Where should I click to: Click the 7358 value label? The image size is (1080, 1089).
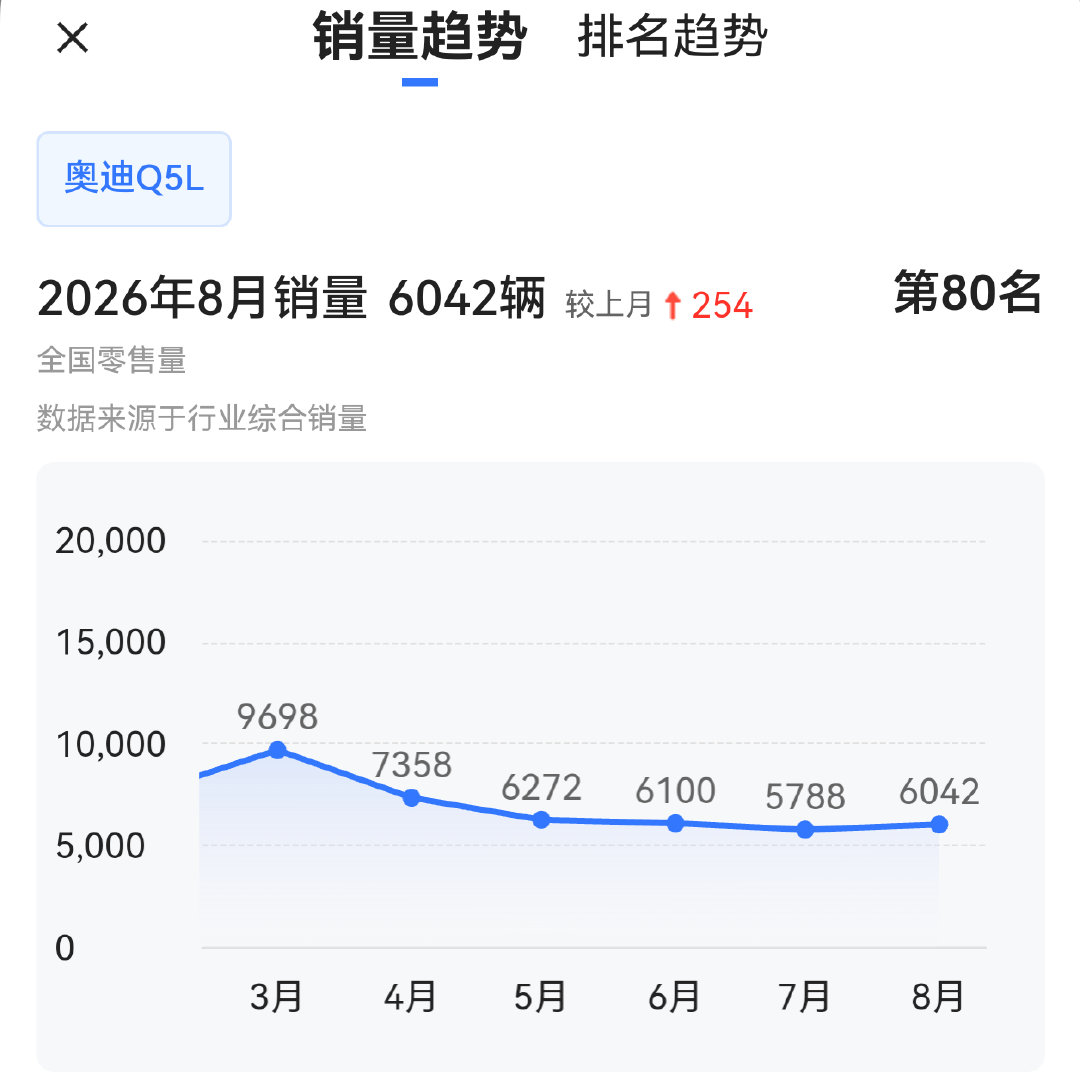click(411, 765)
